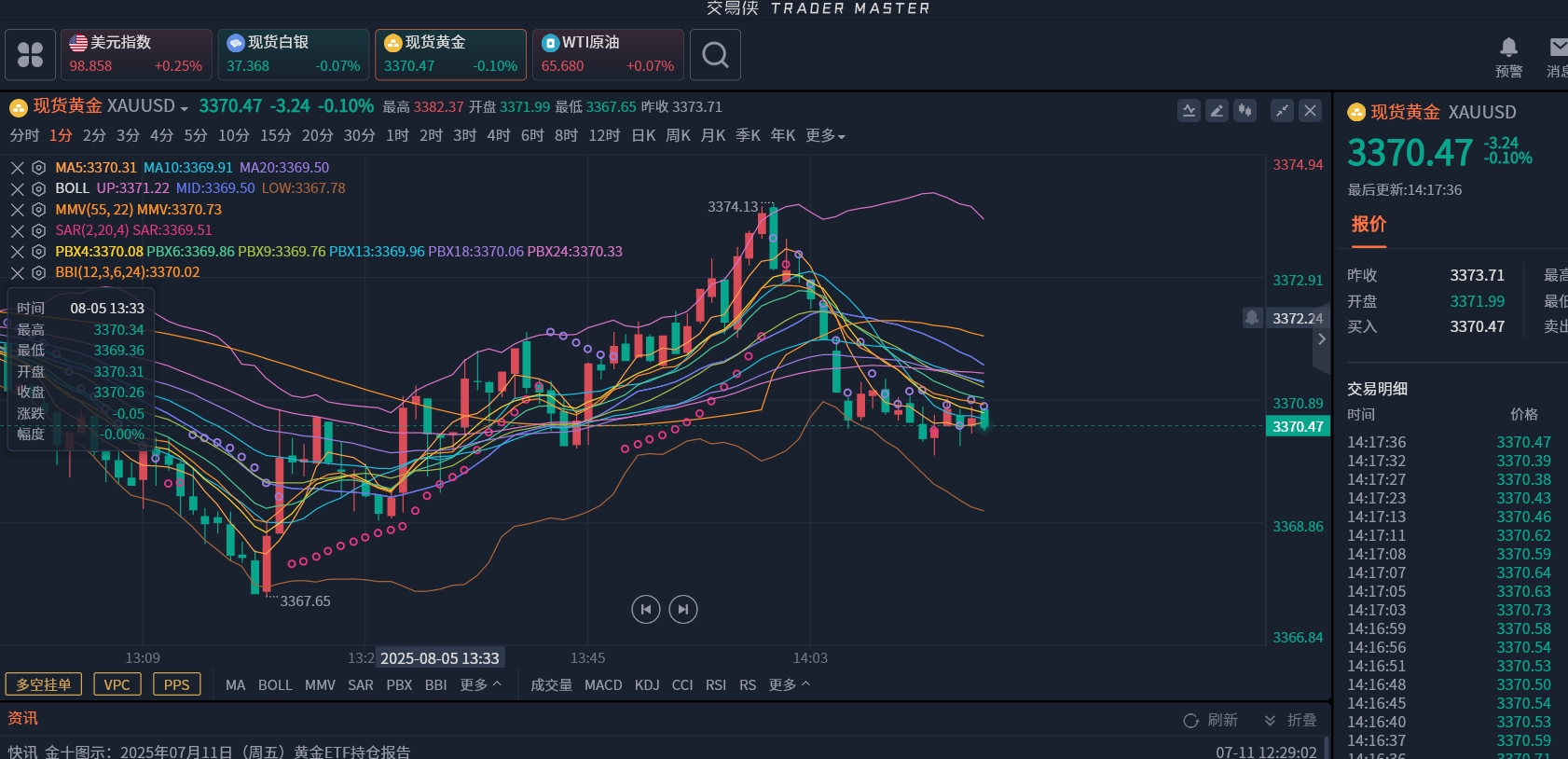
Task: Remove the BBI indicator with X
Action: (17, 272)
